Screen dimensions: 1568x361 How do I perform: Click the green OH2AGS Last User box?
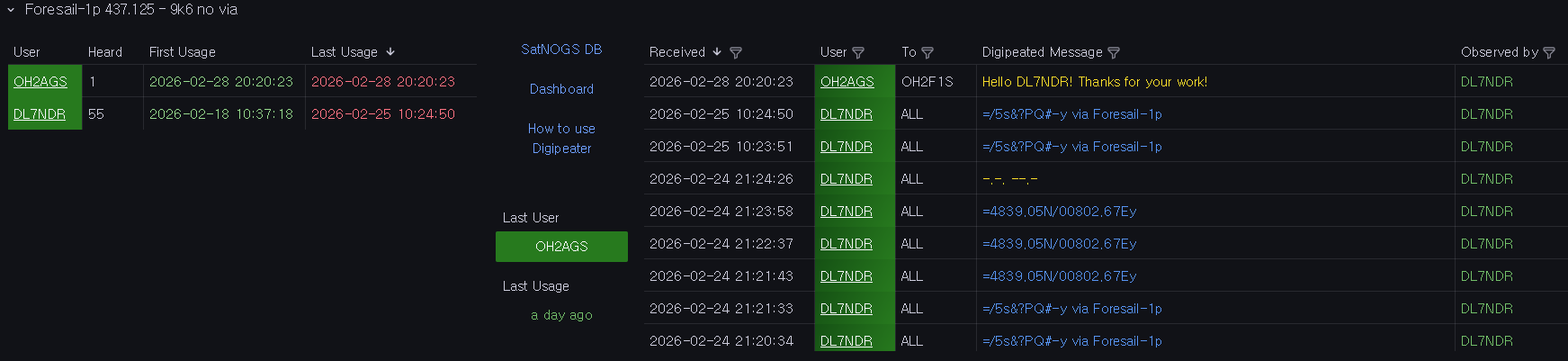coord(561,247)
